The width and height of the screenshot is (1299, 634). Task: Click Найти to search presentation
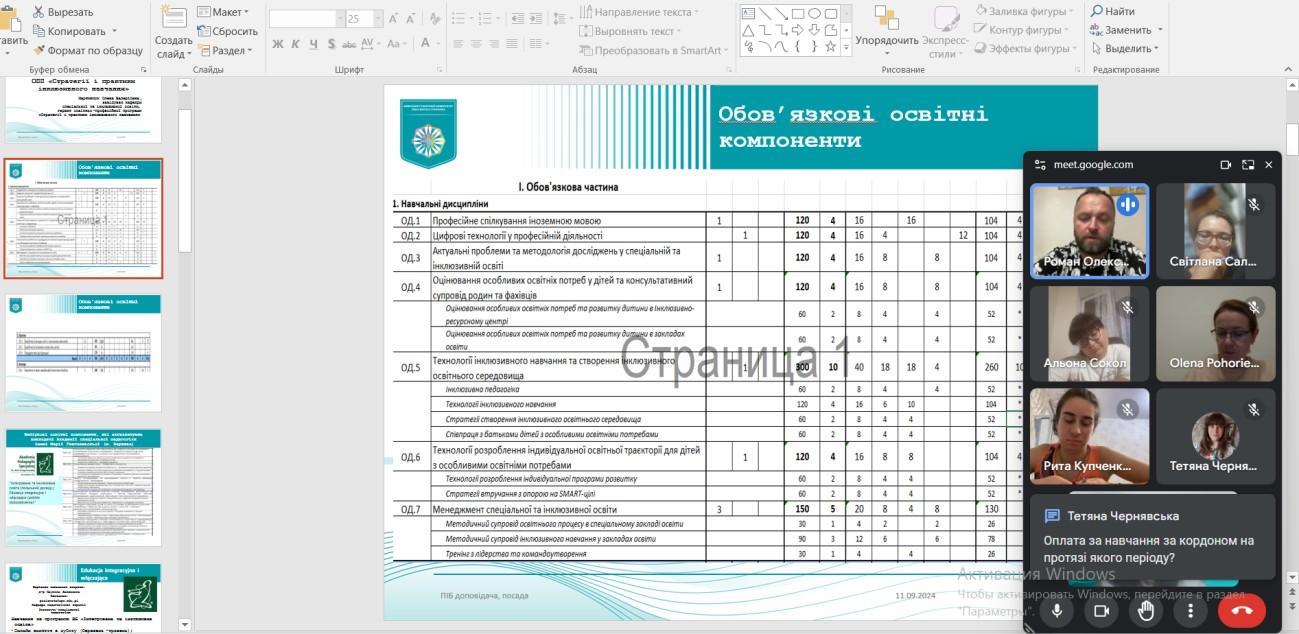(1112, 11)
